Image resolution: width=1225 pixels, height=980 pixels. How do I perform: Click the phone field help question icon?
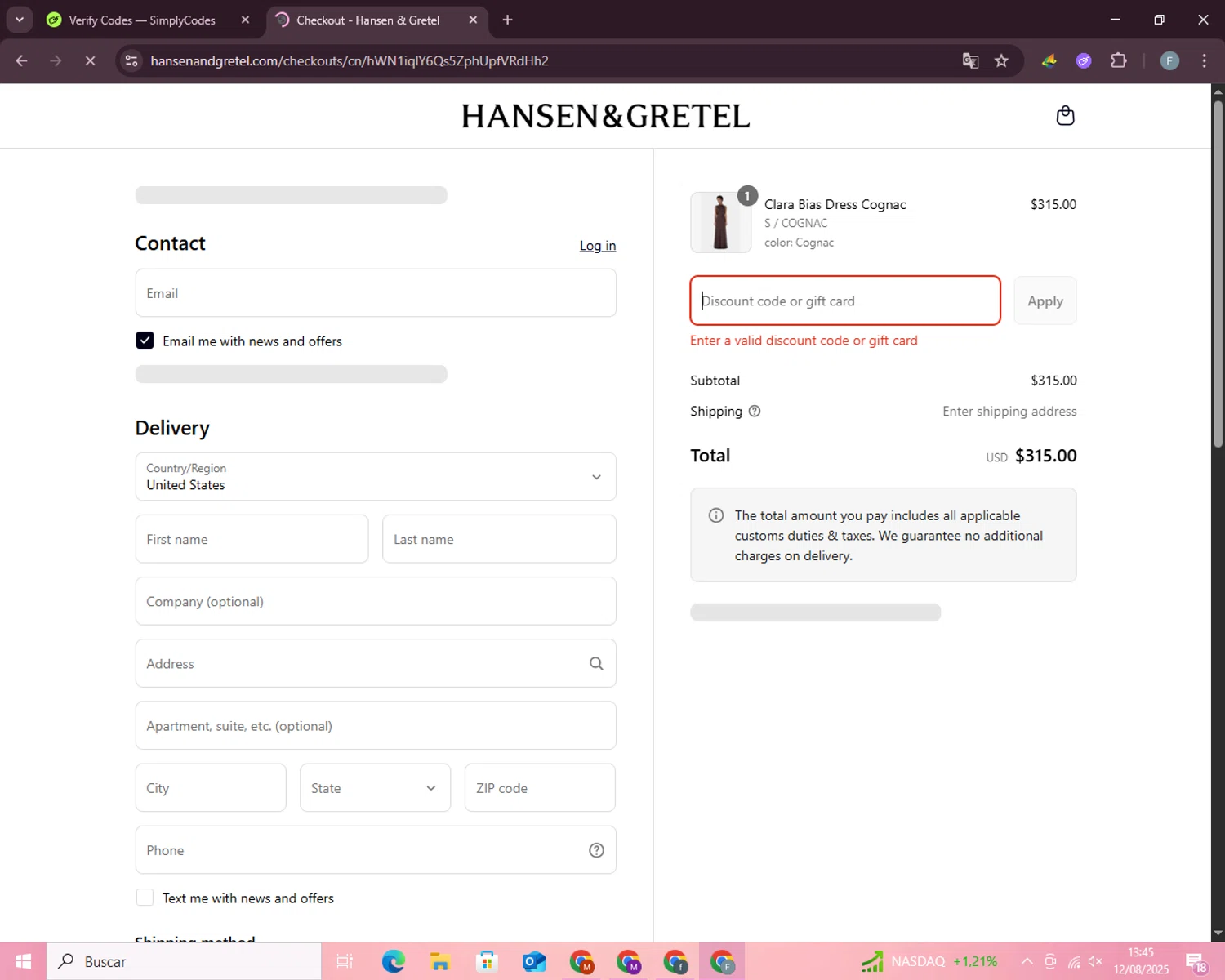pos(596,850)
